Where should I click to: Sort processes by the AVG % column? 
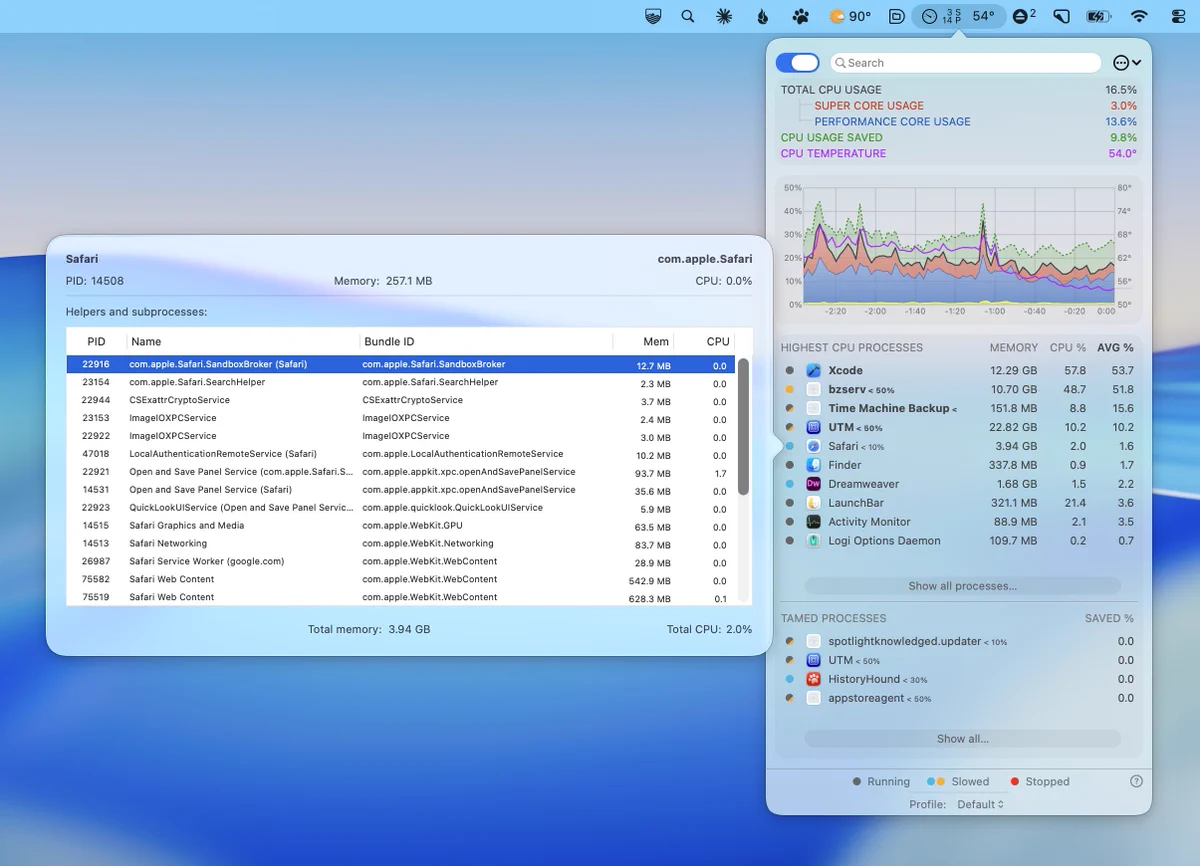[x=1115, y=347]
